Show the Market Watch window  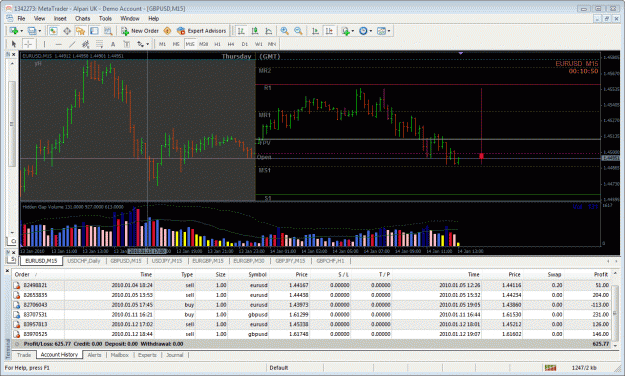tap(53, 31)
